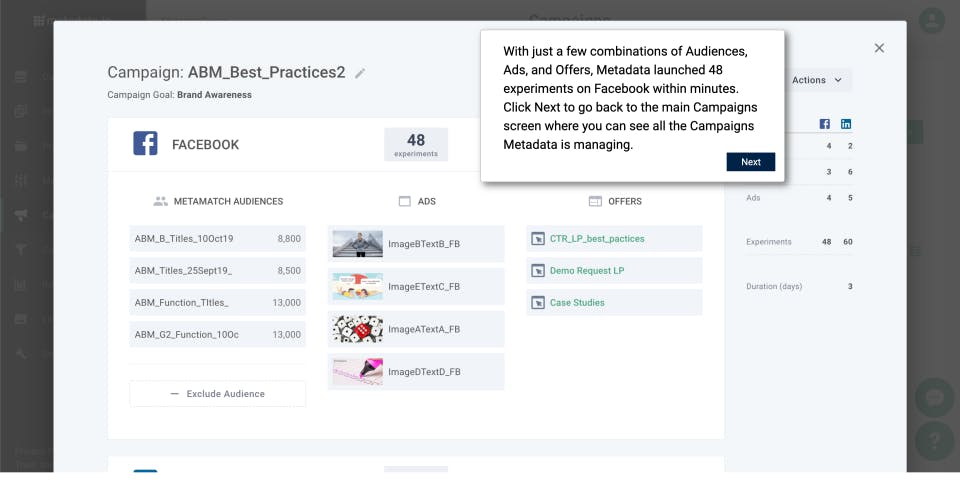
Task: Select the ImageATextA_FB ad thumbnail
Action: click(357, 329)
